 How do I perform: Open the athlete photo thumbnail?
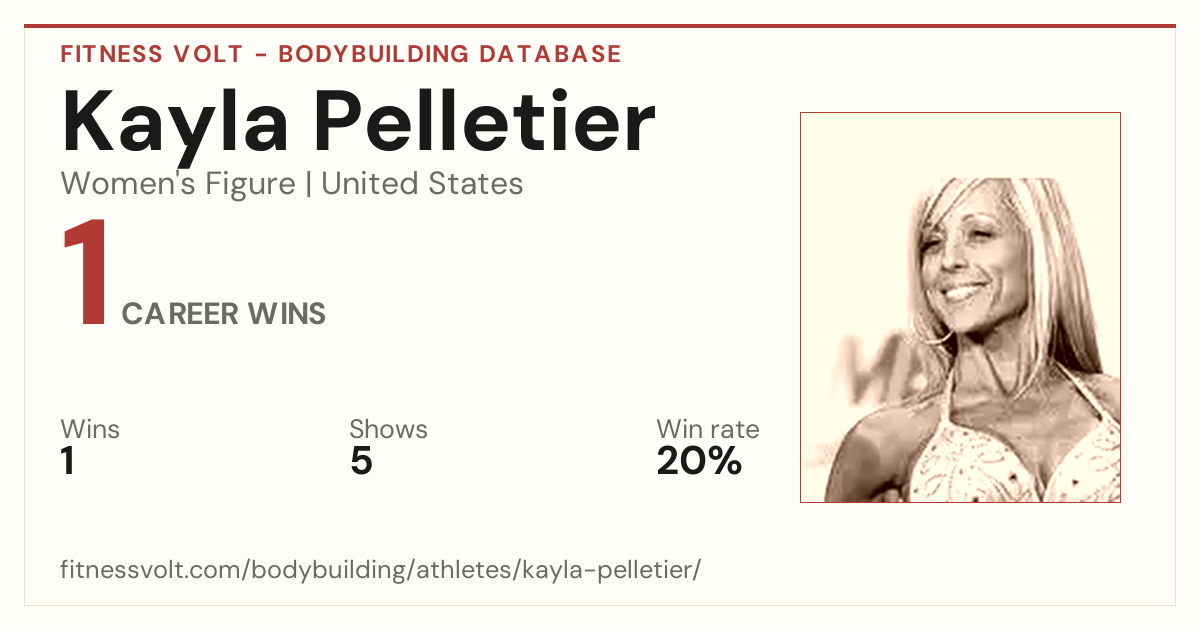click(x=960, y=307)
